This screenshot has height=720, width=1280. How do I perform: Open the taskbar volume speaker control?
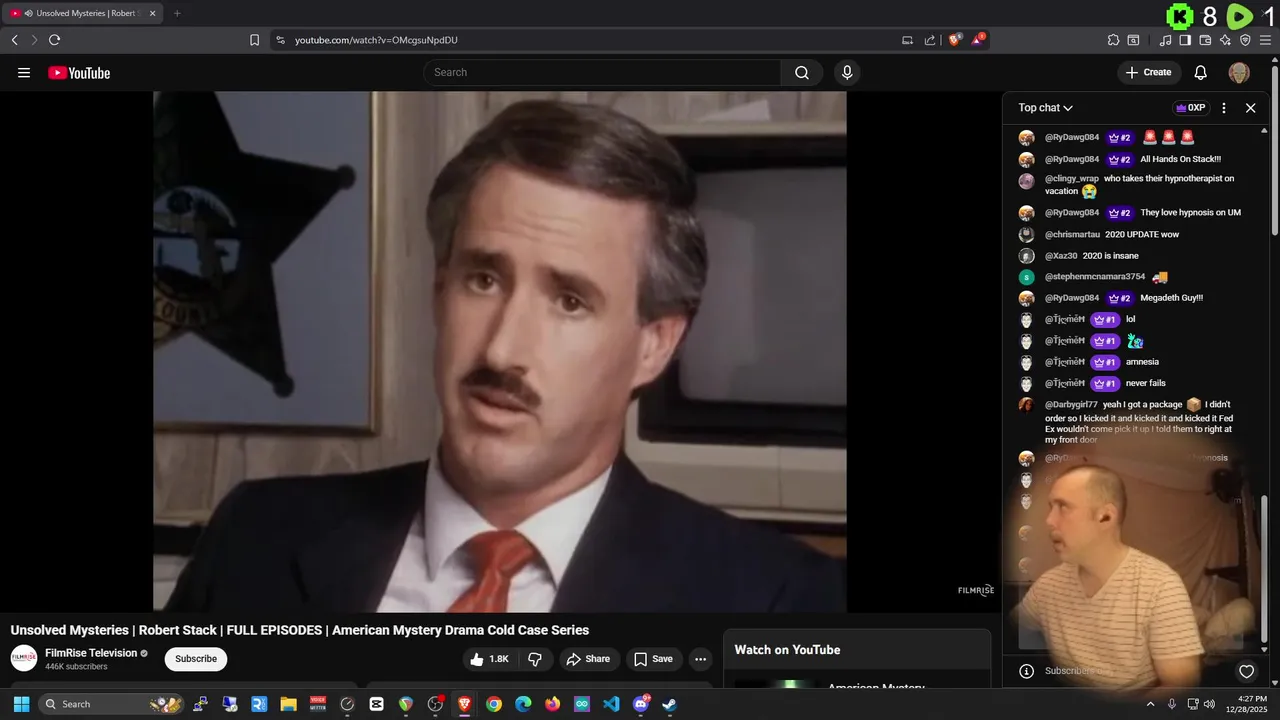pyautogui.click(x=1210, y=704)
